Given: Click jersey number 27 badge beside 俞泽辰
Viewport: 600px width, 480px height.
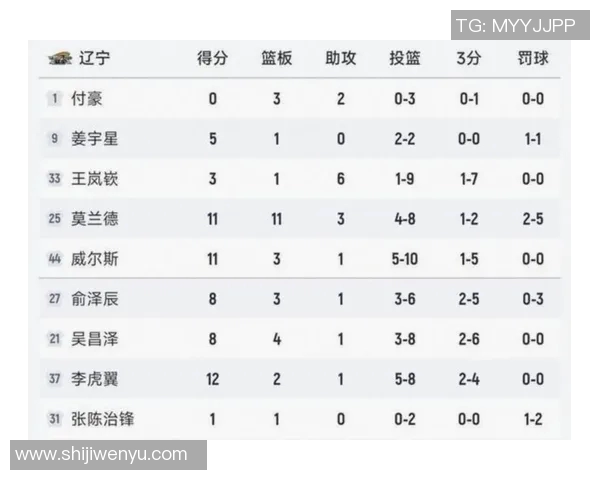Looking at the screenshot, I should pyautogui.click(x=54, y=298).
